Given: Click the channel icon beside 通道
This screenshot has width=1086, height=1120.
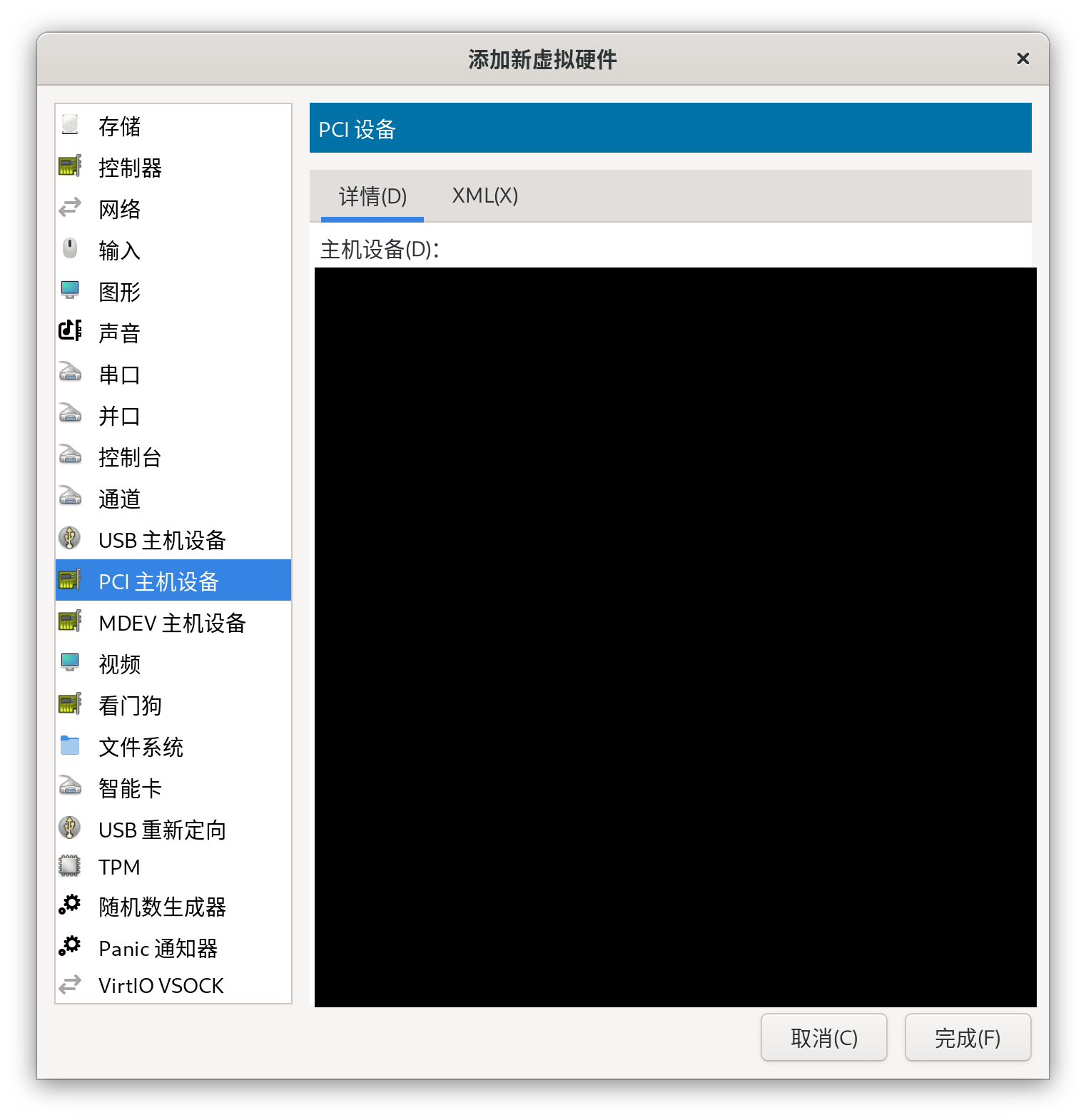Looking at the screenshot, I should coord(70,496).
